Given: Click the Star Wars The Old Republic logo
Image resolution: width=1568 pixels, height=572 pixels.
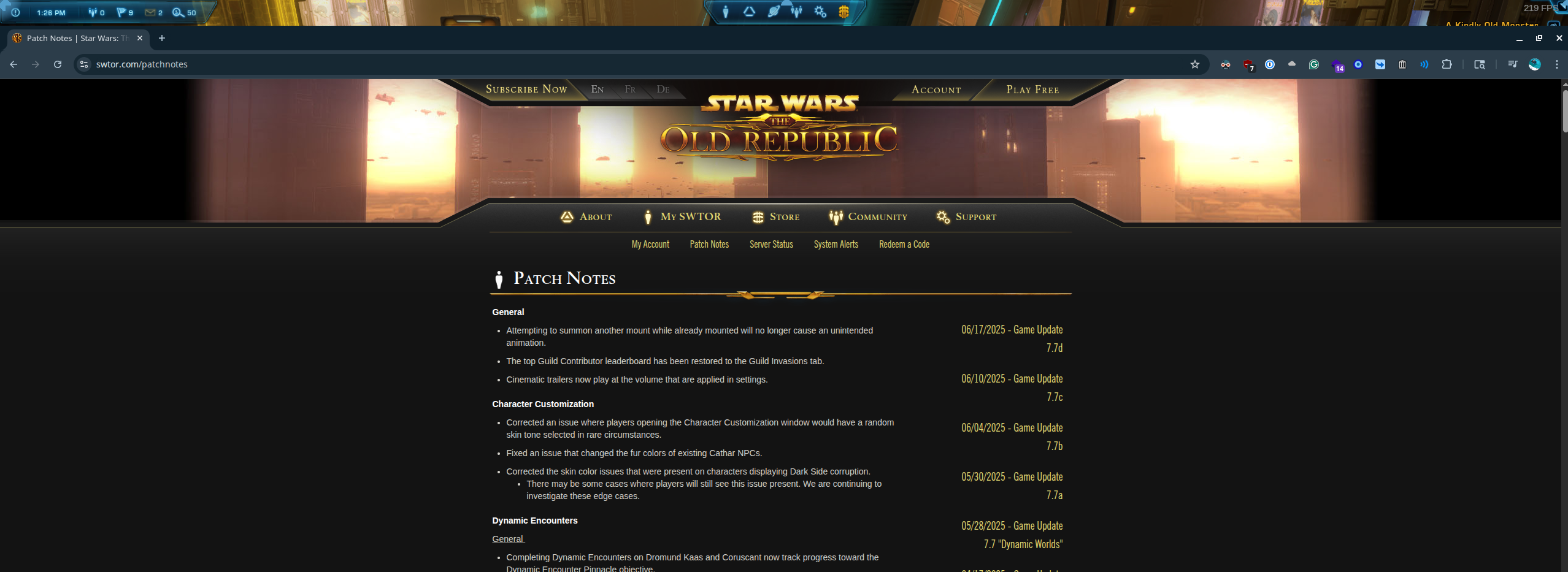Looking at the screenshot, I should point(779,127).
